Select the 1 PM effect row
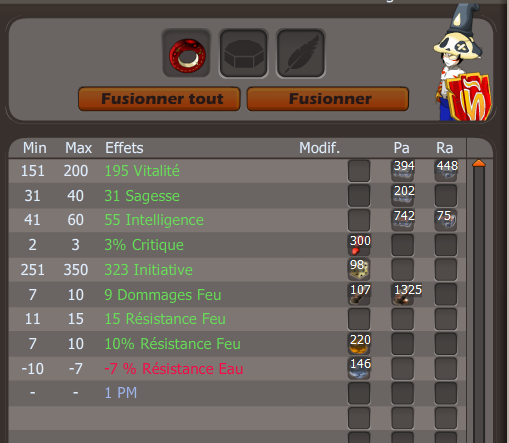This screenshot has height=443, width=509. 237,393
